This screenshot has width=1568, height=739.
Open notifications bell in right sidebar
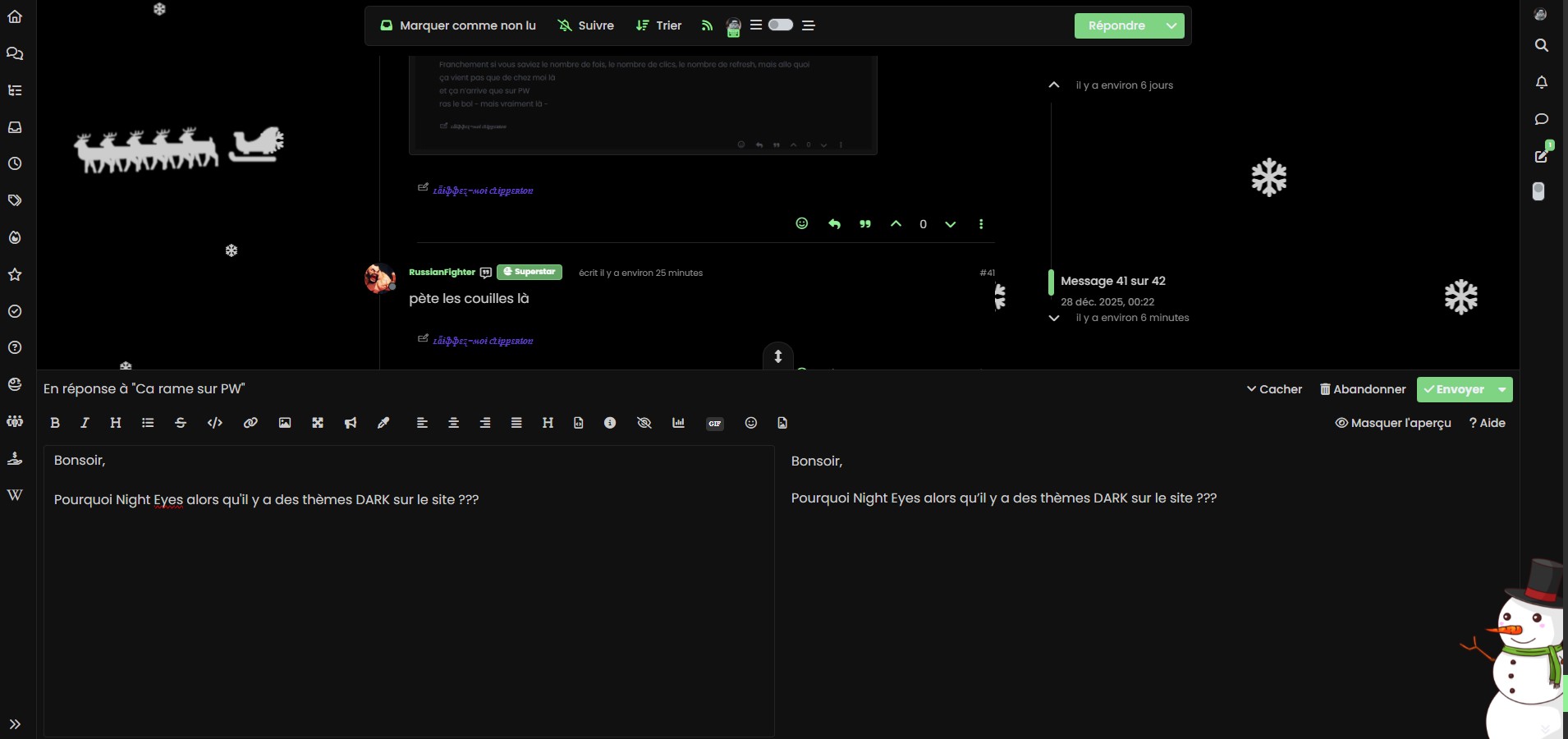(x=1542, y=82)
